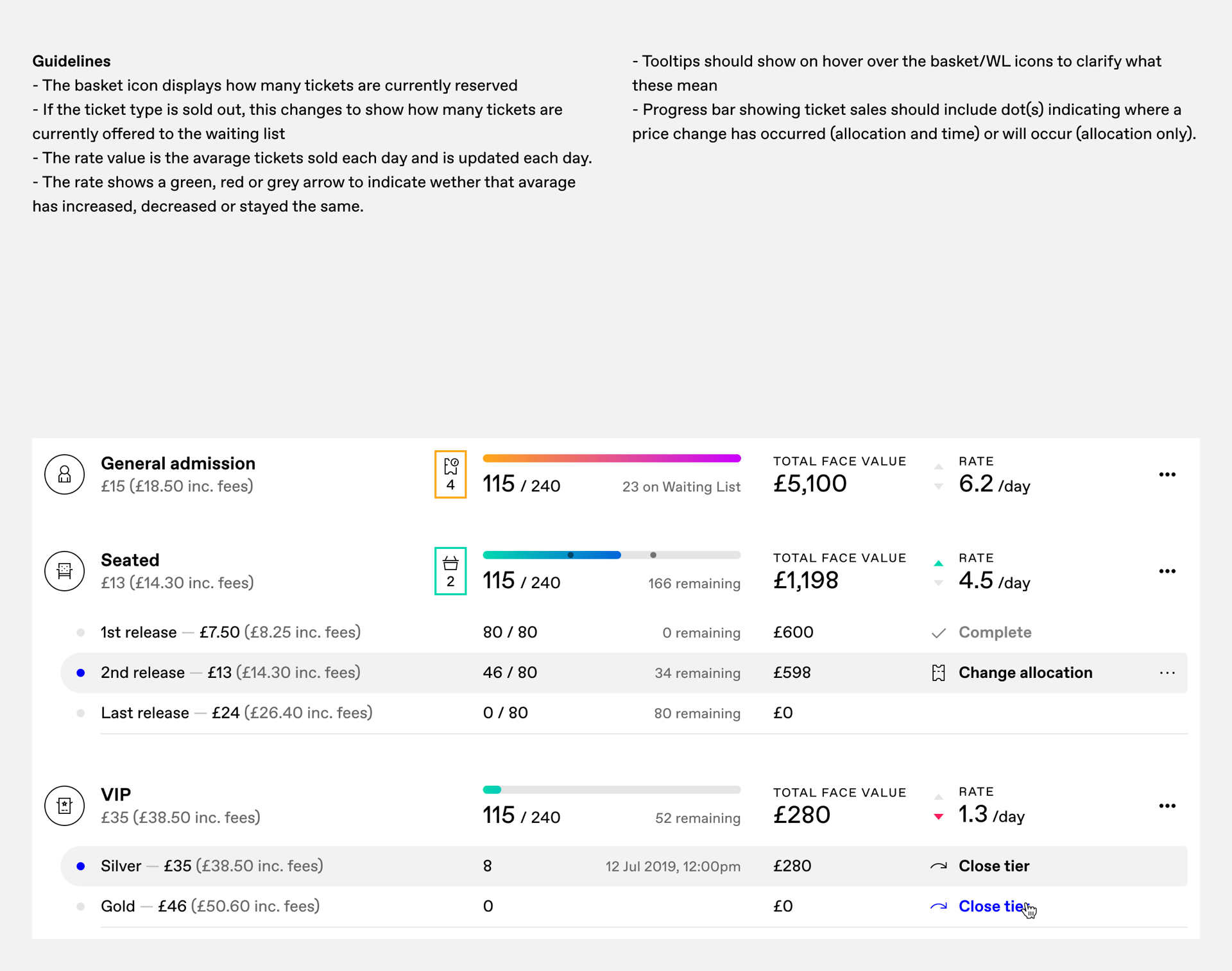The width and height of the screenshot is (1232, 971).
Task: Click the Change allocation ticket icon
Action: point(938,673)
